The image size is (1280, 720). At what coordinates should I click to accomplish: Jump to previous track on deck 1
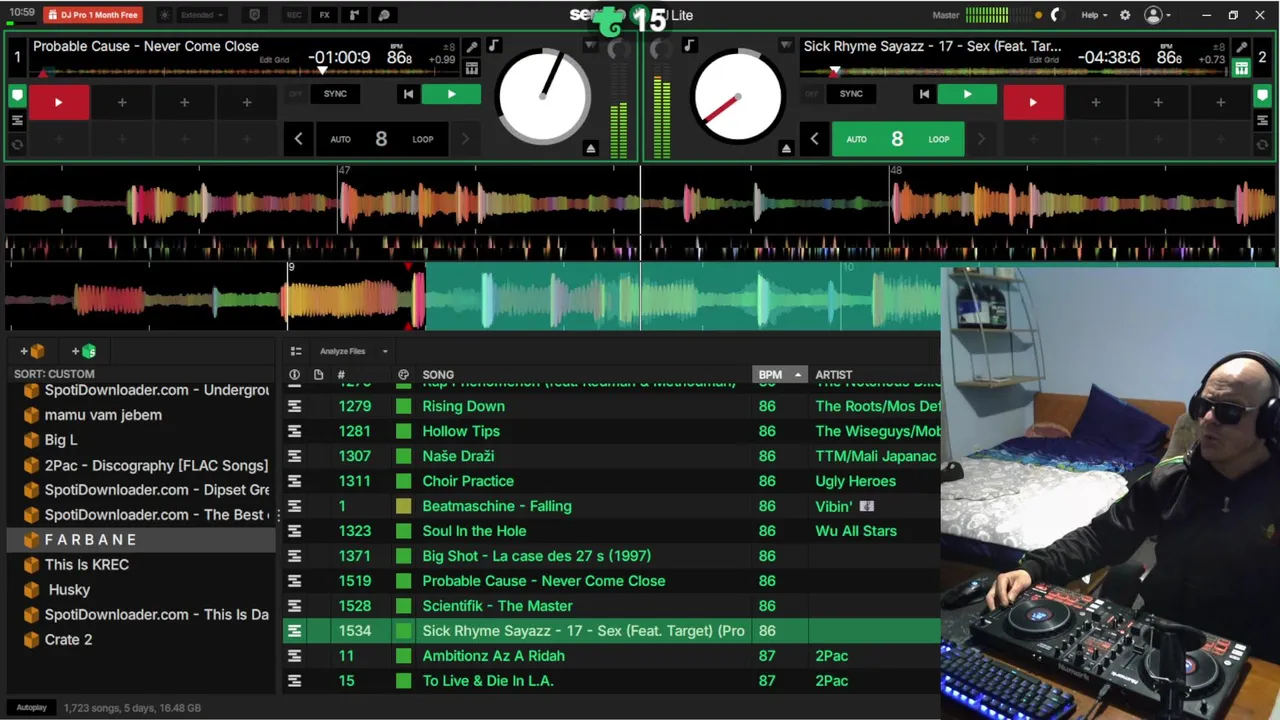click(408, 94)
